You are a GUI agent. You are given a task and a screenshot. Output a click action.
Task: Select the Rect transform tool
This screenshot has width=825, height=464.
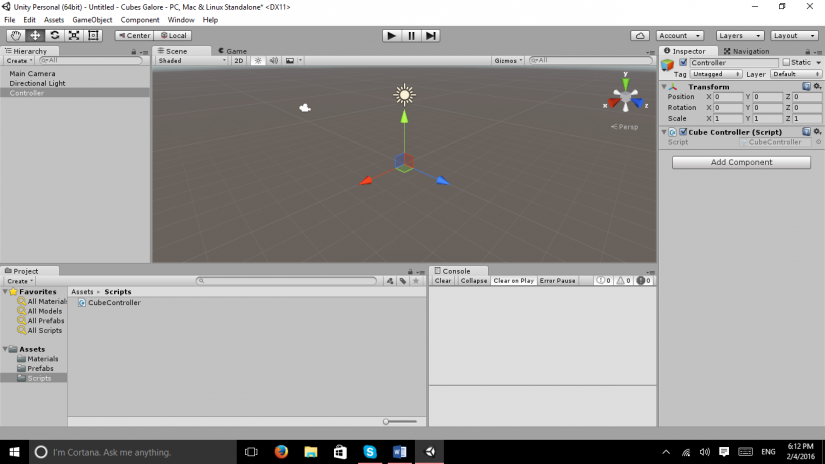(94, 35)
